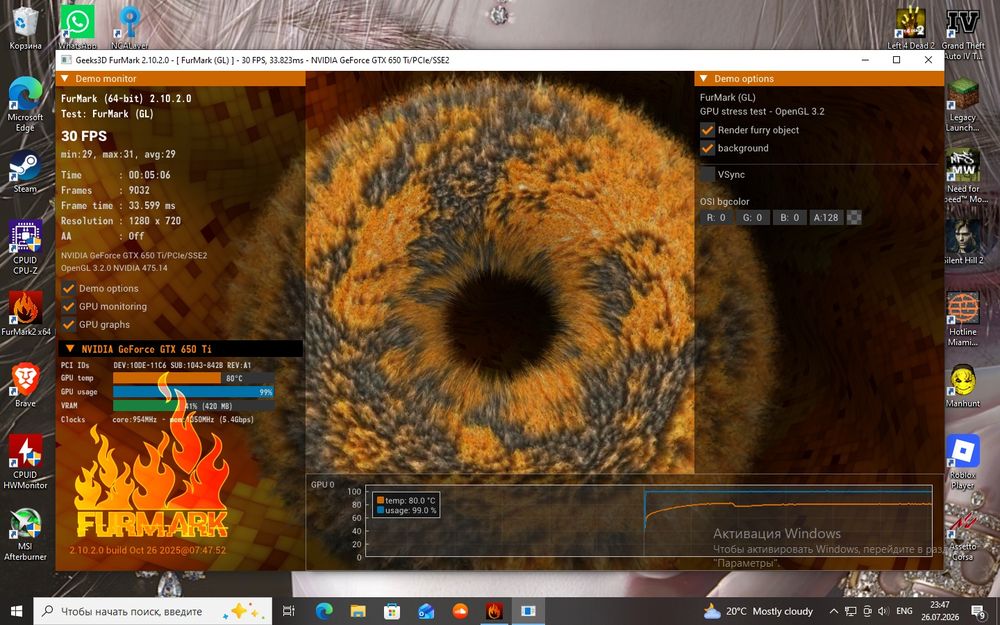This screenshot has width=1000, height=625.
Task: Open the clock showing 23:47
Action: coord(939,611)
